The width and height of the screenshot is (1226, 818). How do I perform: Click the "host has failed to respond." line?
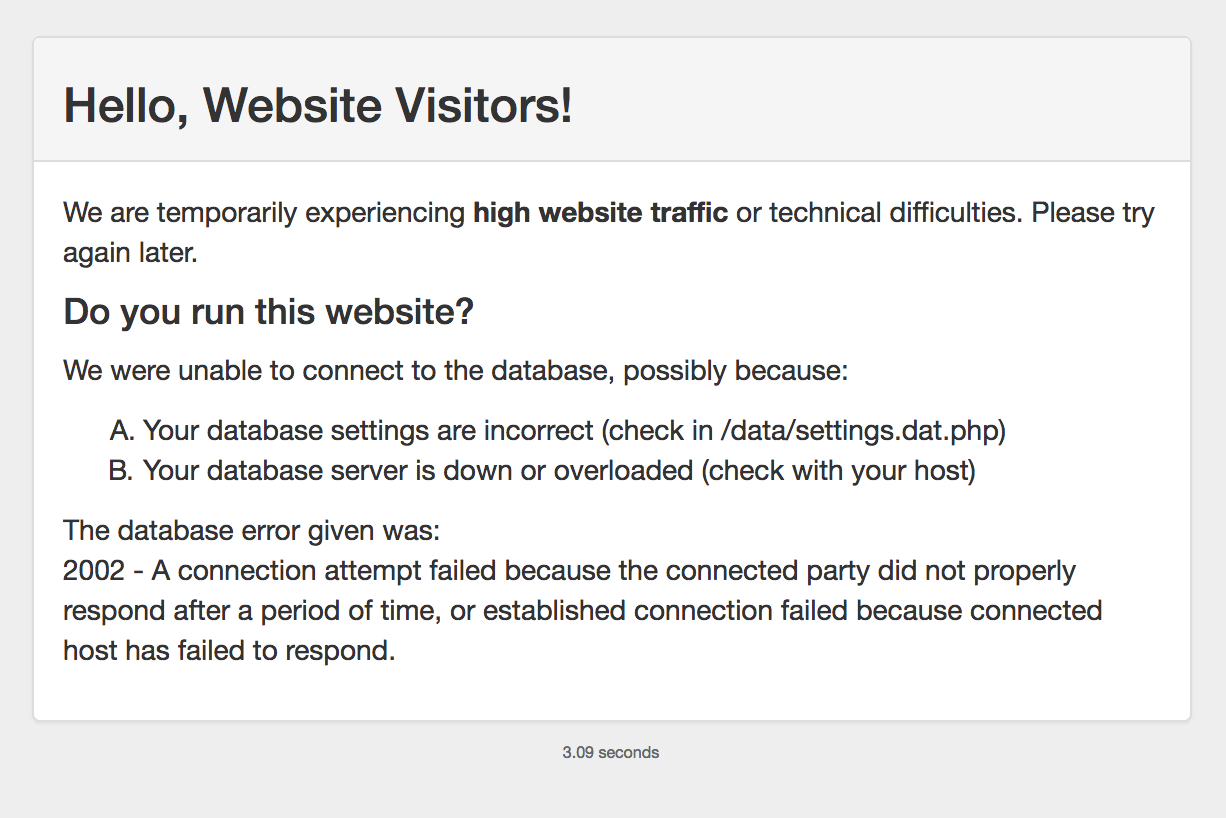click(229, 651)
